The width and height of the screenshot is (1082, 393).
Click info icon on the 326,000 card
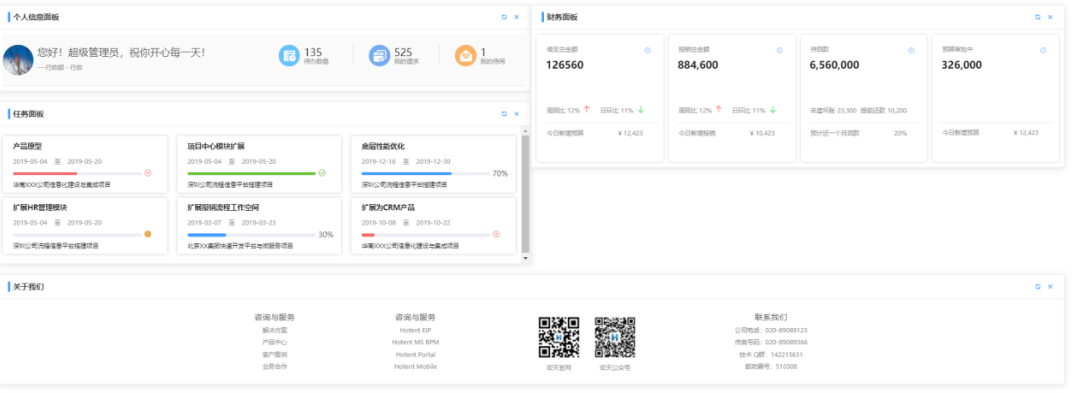[1043, 50]
